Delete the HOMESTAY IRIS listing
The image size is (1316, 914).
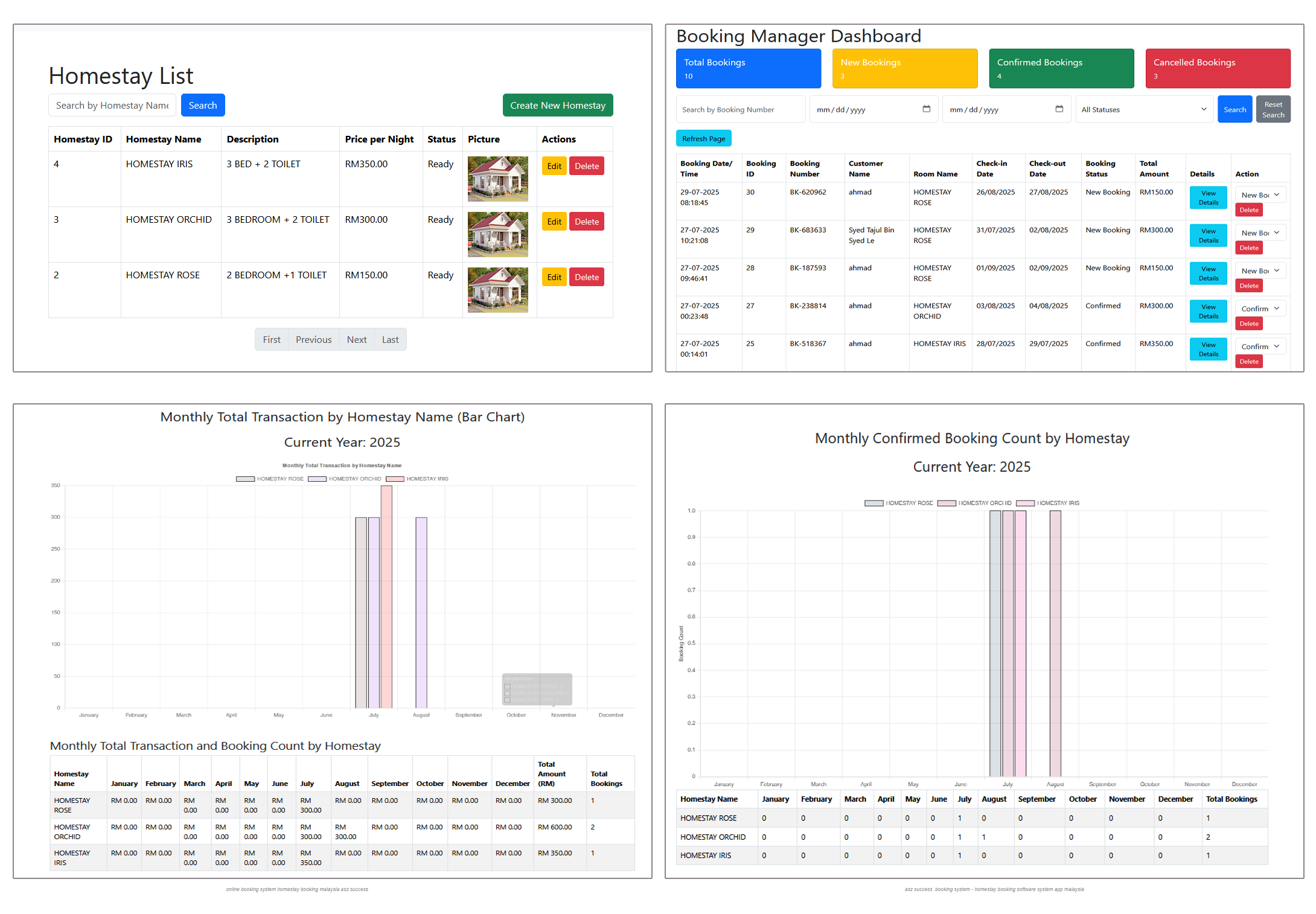pyautogui.click(x=586, y=166)
